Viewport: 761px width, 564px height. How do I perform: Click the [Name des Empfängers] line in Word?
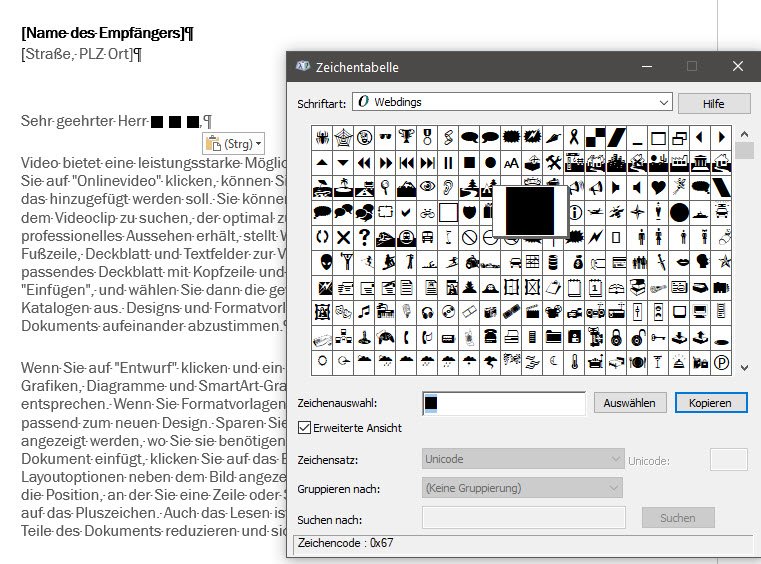107,33
